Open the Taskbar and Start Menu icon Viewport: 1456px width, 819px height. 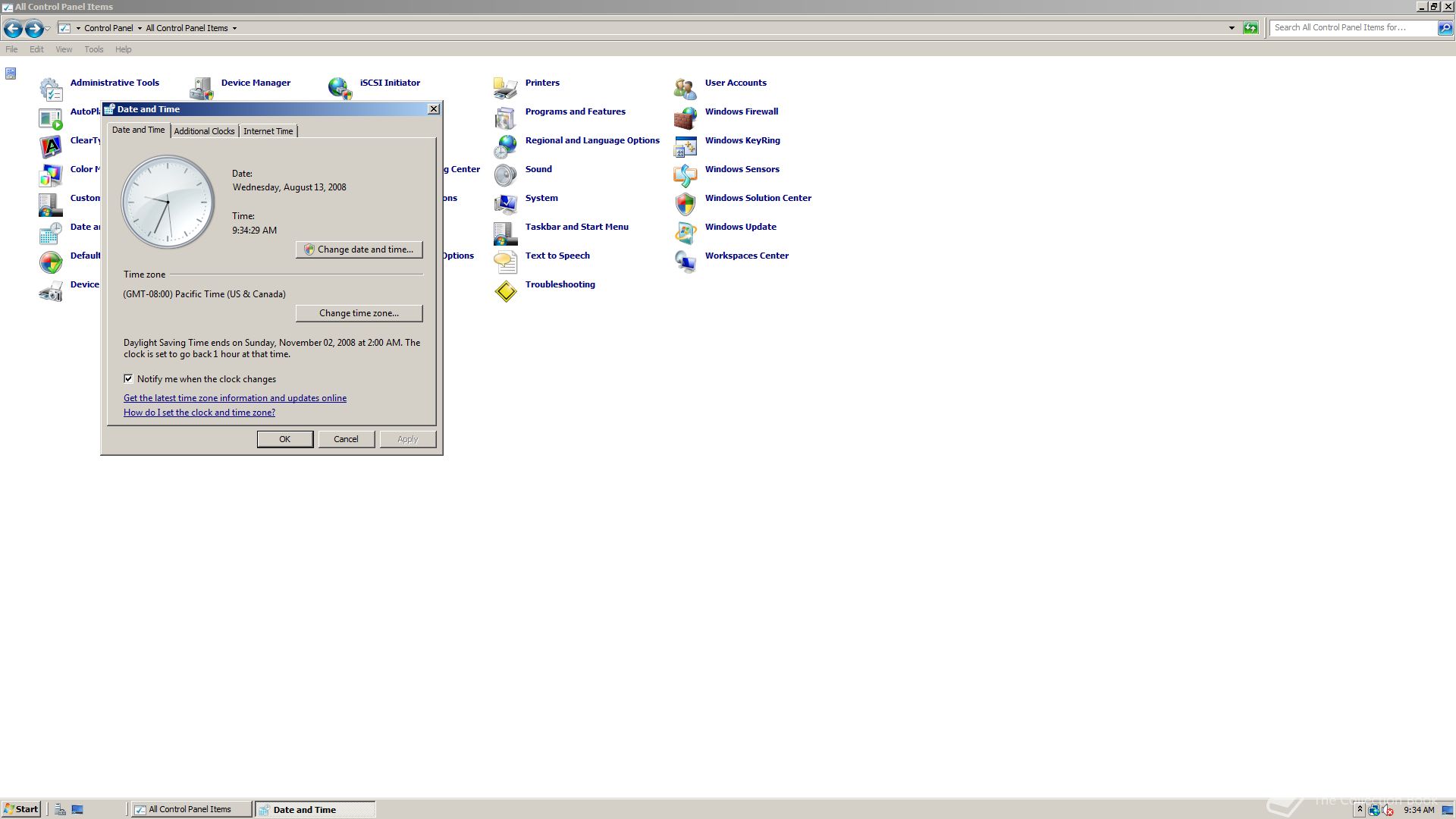point(506,233)
